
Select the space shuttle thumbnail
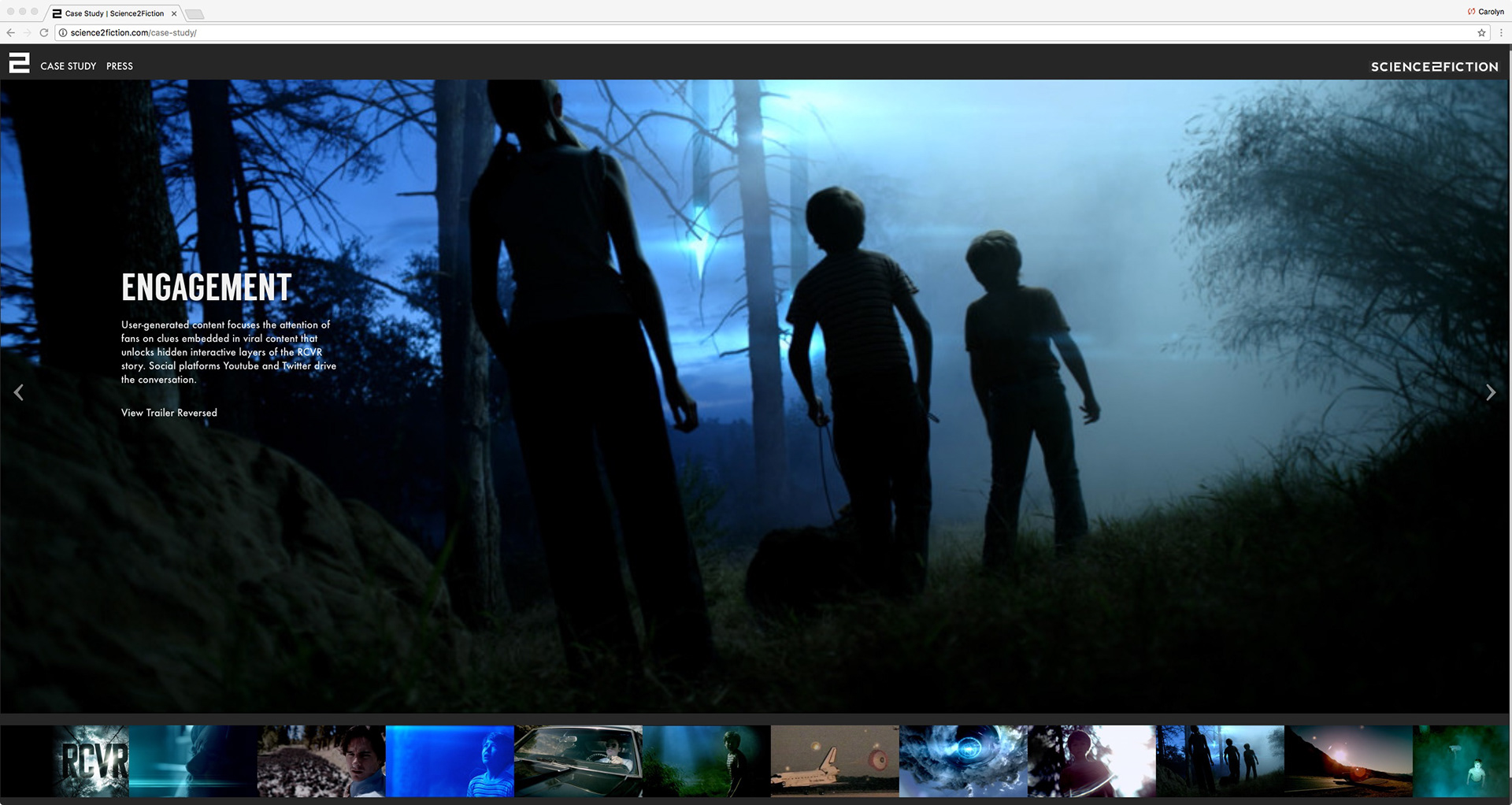835,761
